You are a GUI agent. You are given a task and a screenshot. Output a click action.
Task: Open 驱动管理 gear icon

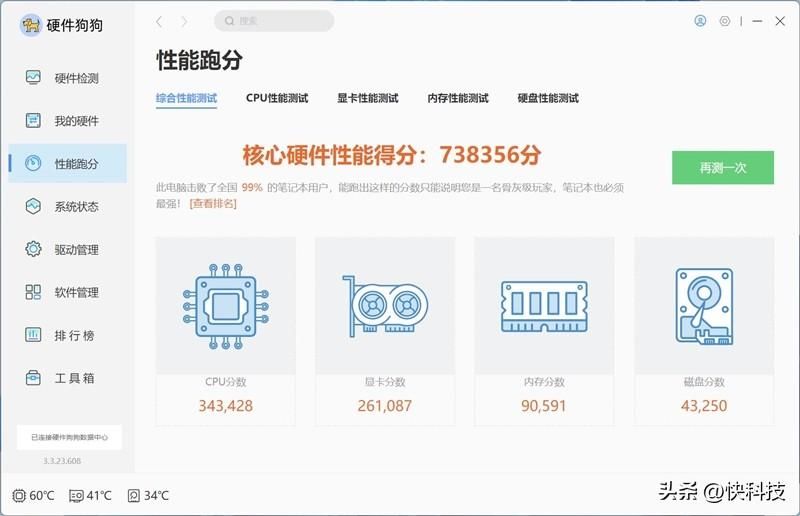[33, 249]
